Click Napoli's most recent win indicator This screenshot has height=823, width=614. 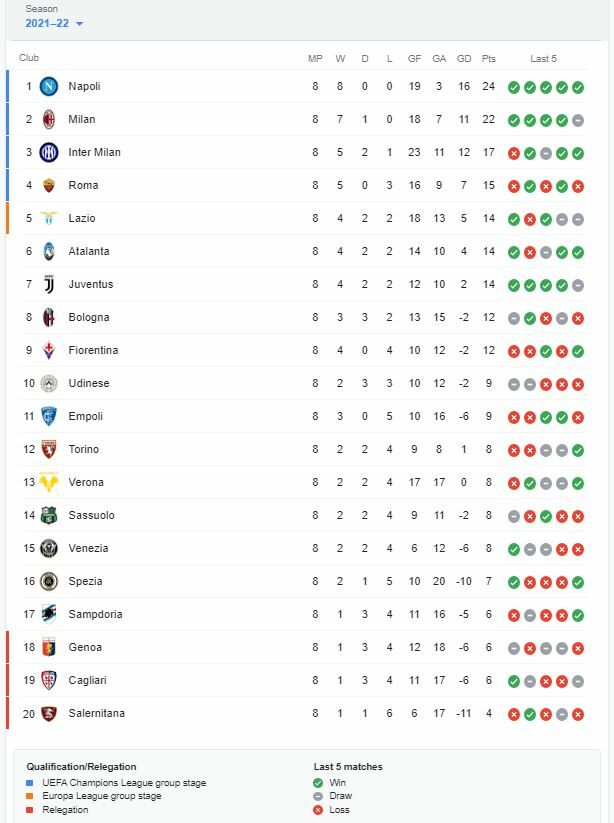tap(578, 87)
